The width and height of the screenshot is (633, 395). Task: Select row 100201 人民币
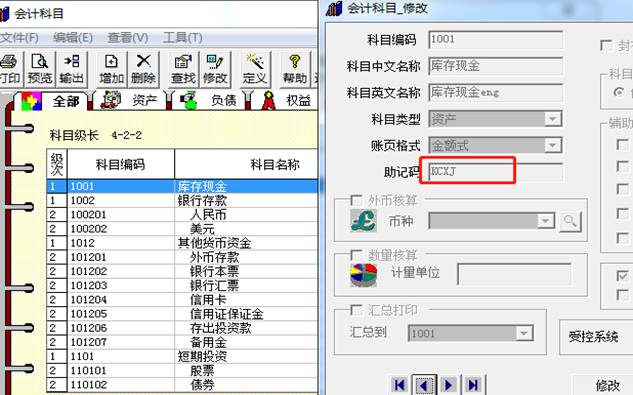coord(182,215)
